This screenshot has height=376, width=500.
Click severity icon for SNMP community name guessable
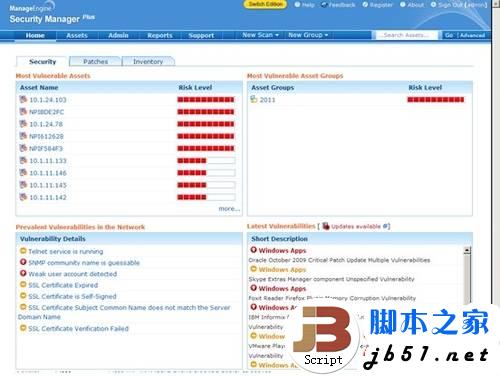click(23, 262)
